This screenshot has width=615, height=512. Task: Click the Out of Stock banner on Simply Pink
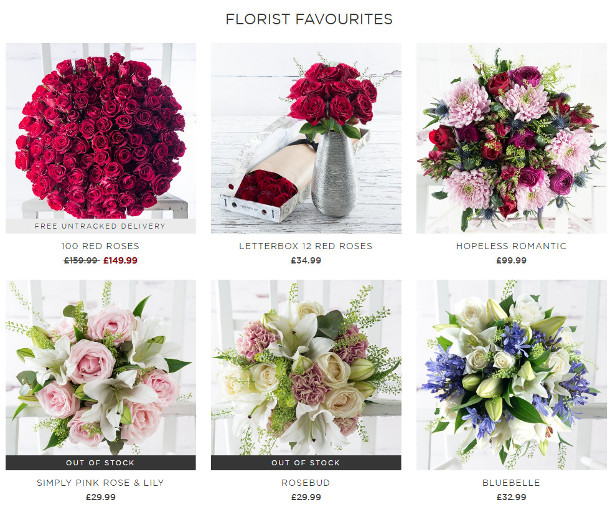pos(101,463)
